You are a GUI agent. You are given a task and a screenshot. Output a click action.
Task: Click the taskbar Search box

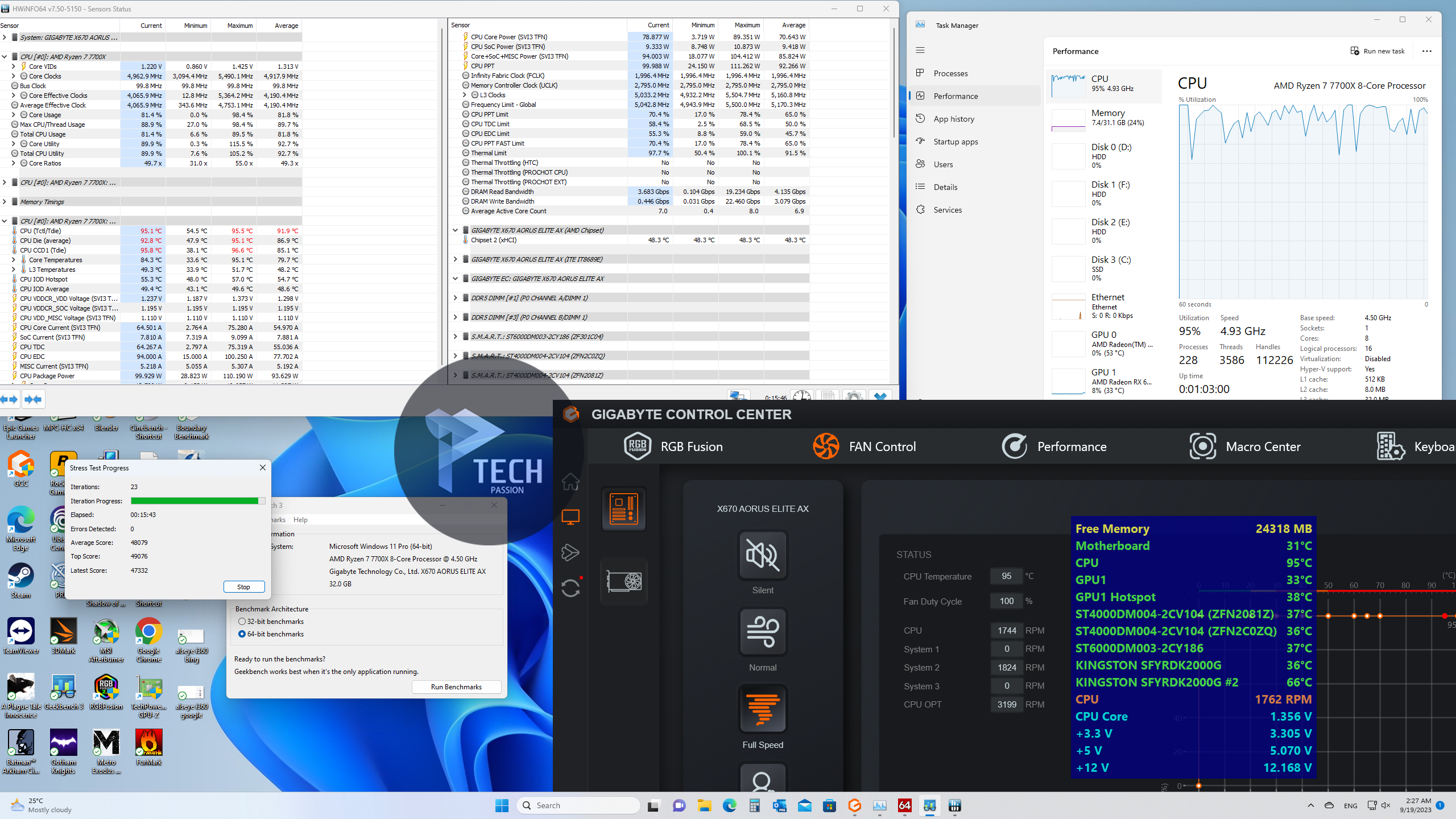(579, 805)
